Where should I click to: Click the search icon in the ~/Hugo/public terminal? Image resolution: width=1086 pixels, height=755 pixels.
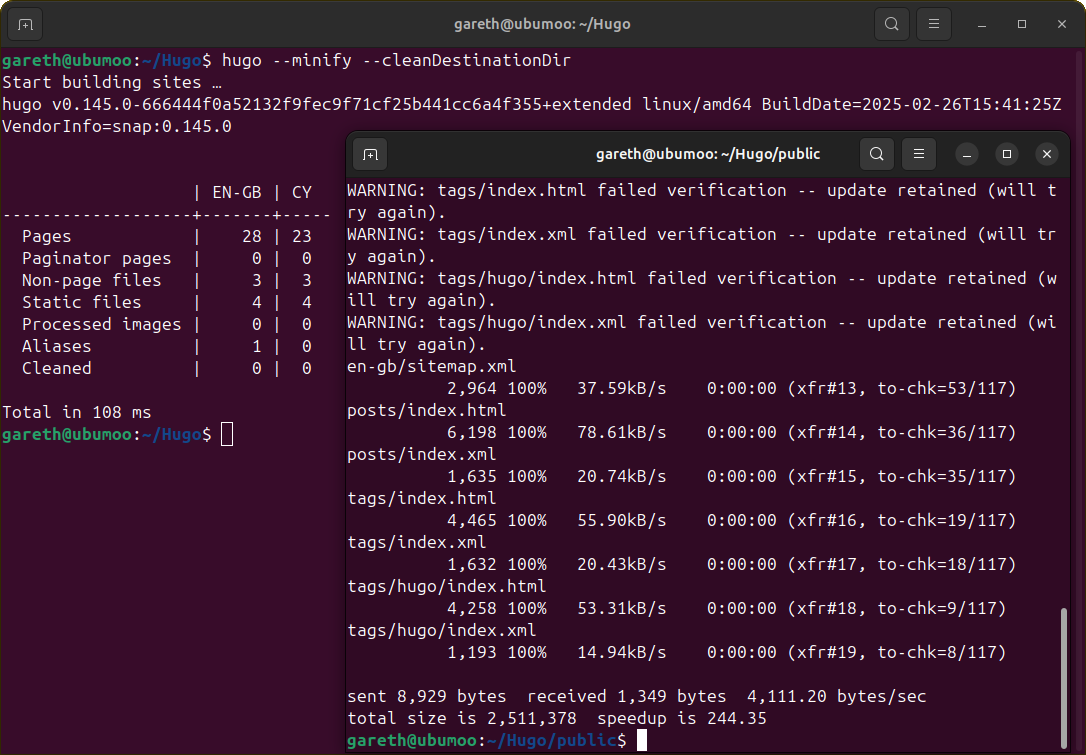tap(877, 154)
